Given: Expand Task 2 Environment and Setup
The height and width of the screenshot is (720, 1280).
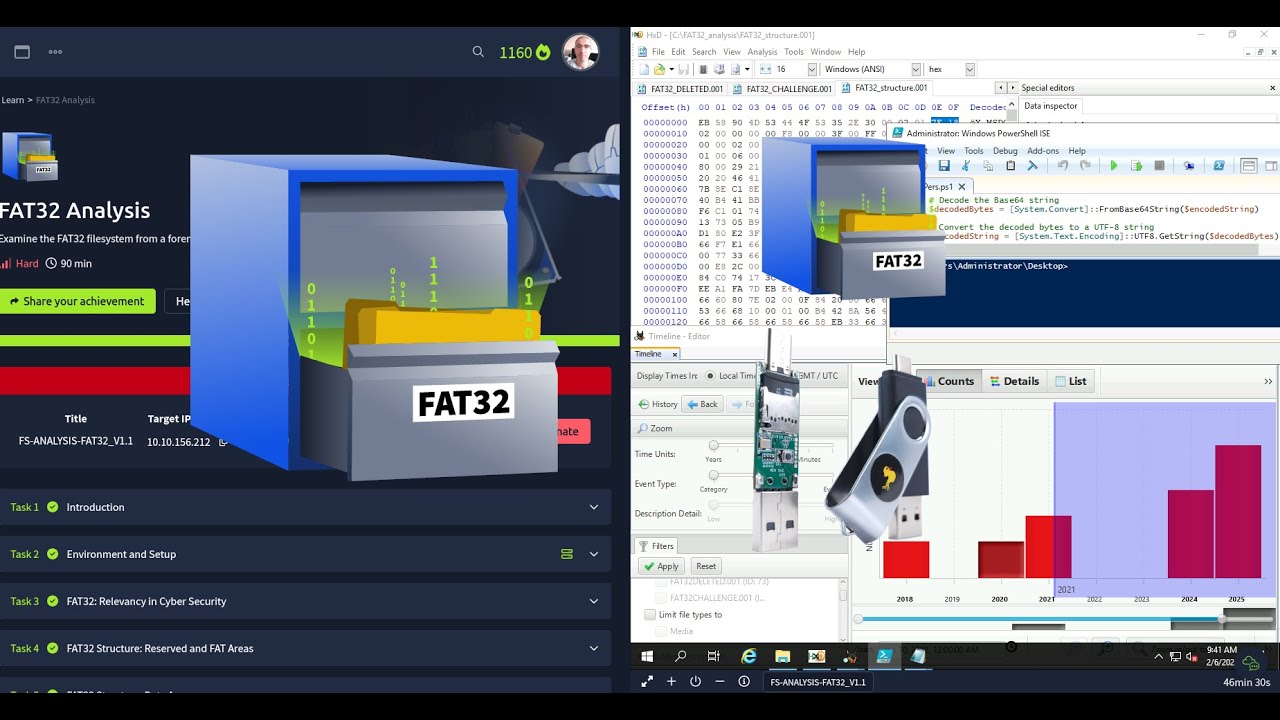Looking at the screenshot, I should 593,554.
